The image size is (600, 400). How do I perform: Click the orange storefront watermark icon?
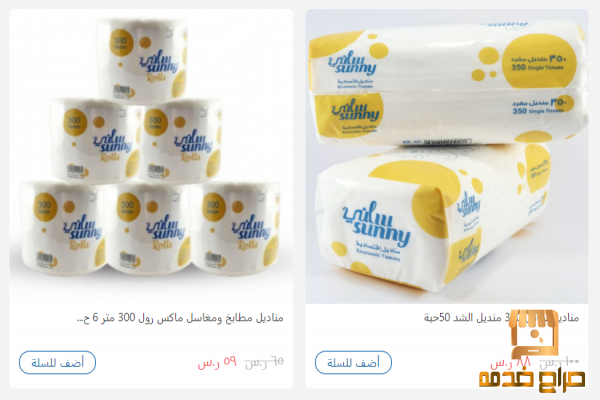(535, 333)
